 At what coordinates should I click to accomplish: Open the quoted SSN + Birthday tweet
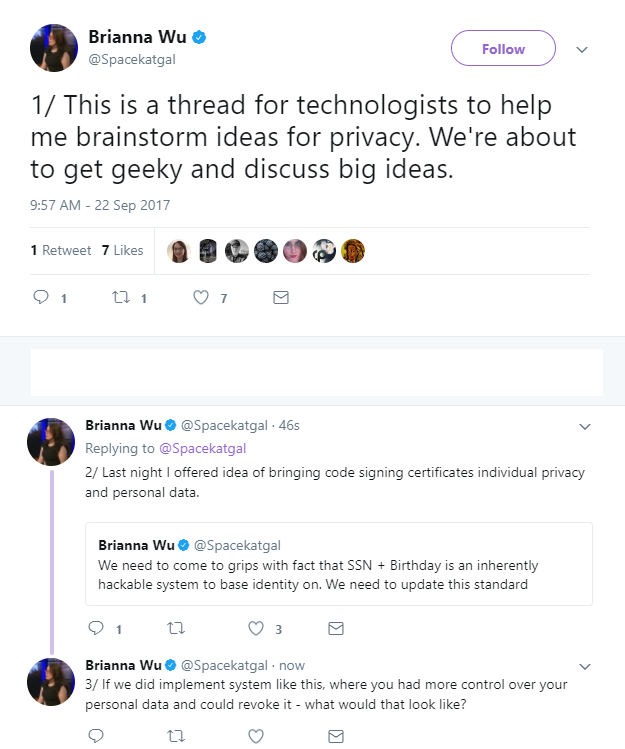pyautogui.click(x=339, y=564)
